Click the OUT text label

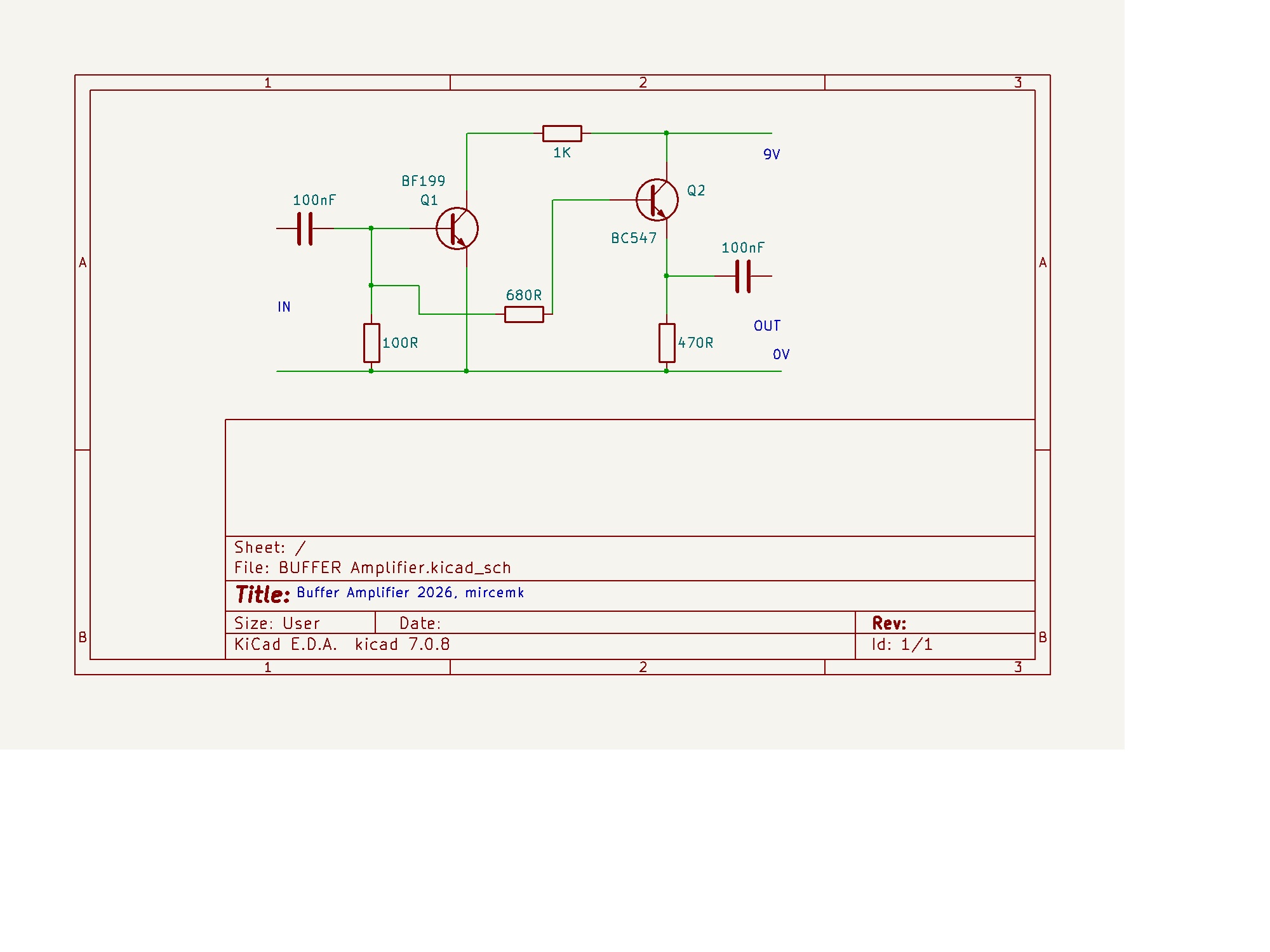pyautogui.click(x=766, y=326)
